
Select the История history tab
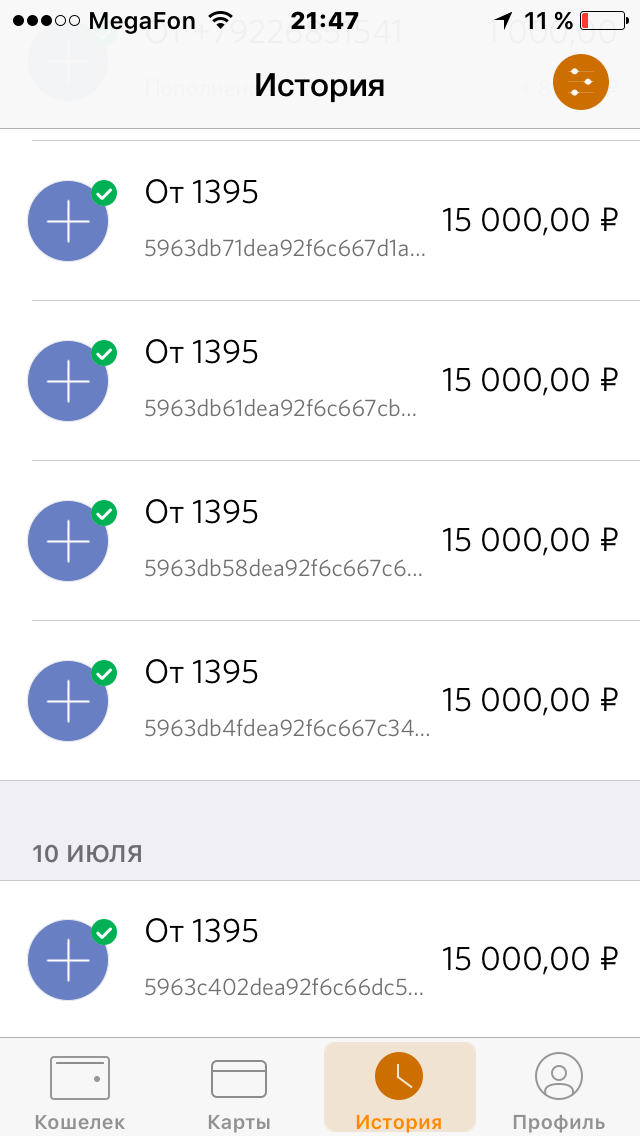point(399,1088)
